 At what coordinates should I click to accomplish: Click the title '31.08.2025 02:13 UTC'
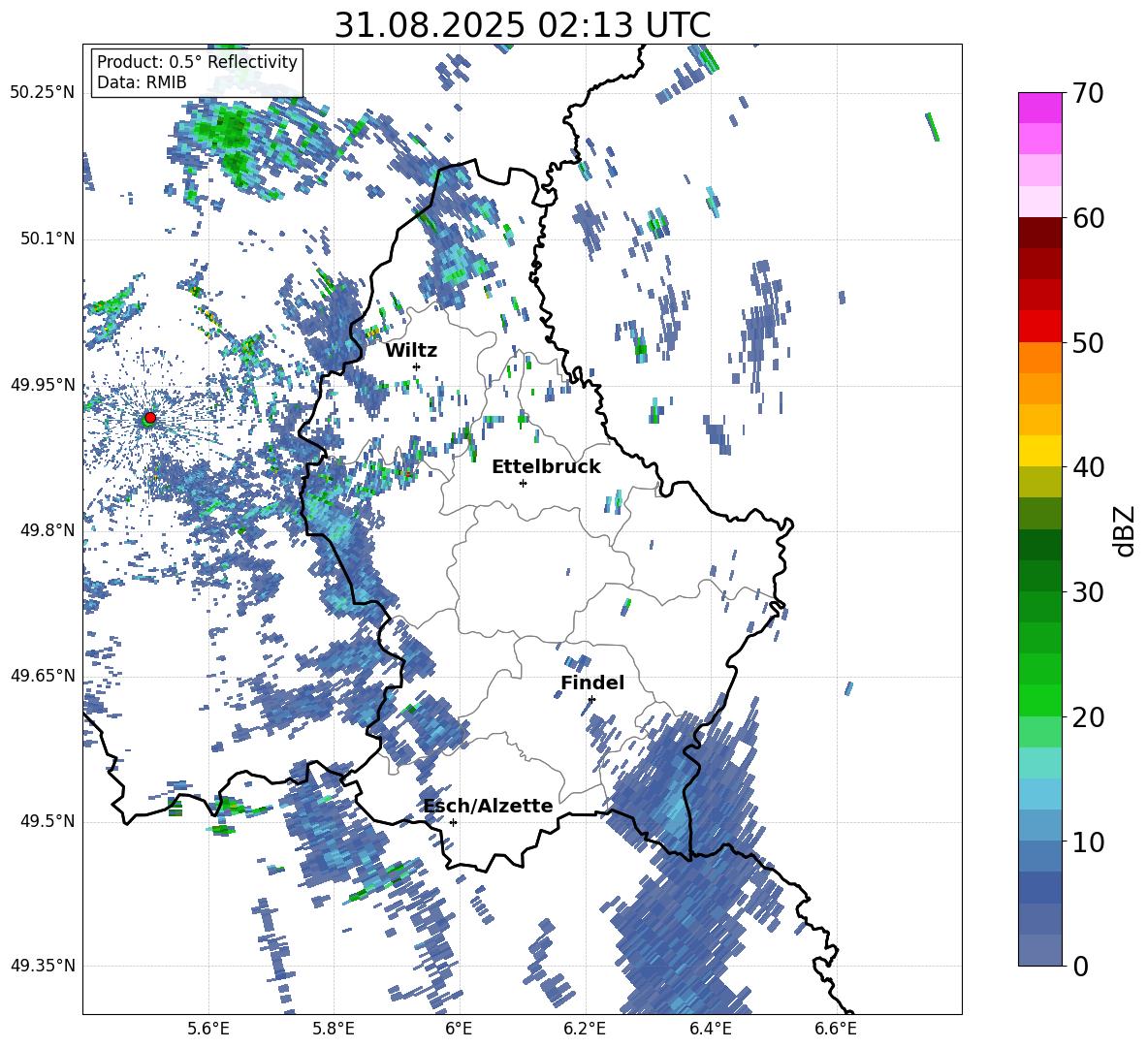tap(523, 25)
